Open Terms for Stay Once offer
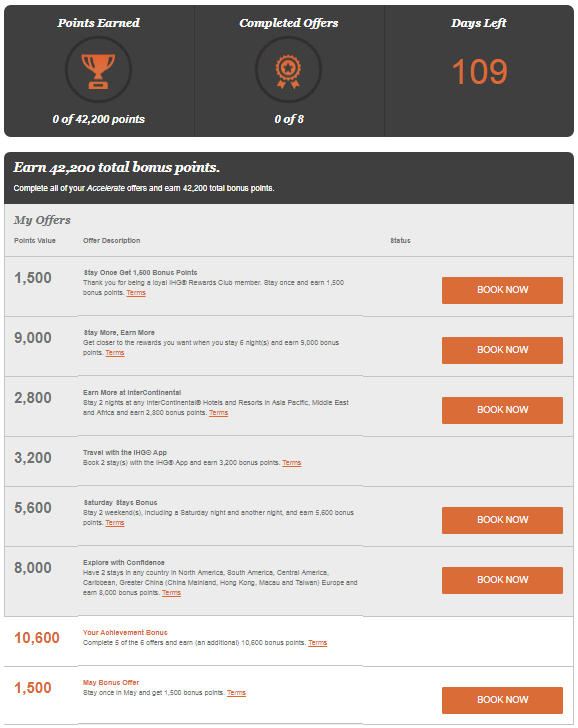Screen dimensions: 578x728 coord(136,293)
